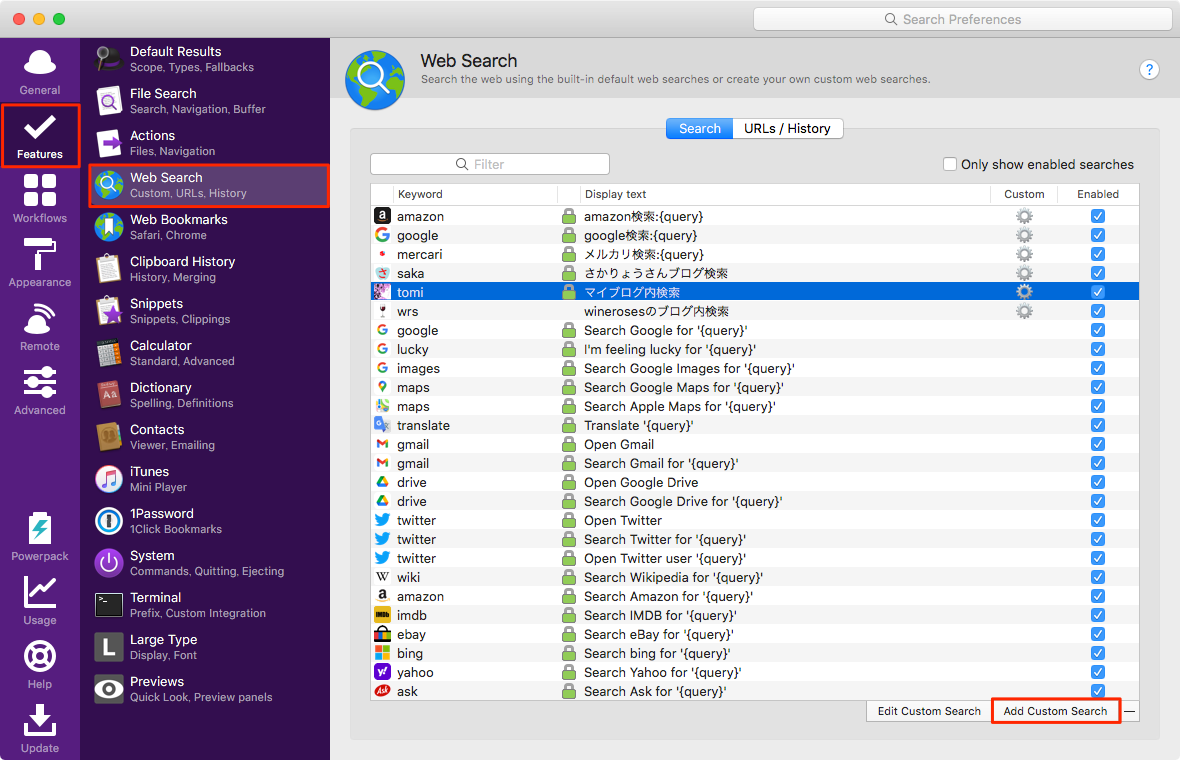
Task: Select the saka keyword row
Action: [x=755, y=273]
